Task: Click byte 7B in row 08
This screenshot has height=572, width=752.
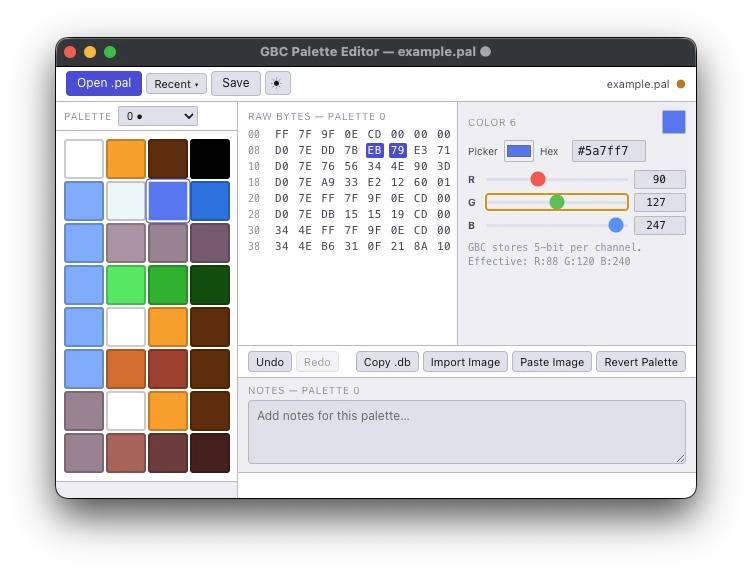Action: (351, 150)
